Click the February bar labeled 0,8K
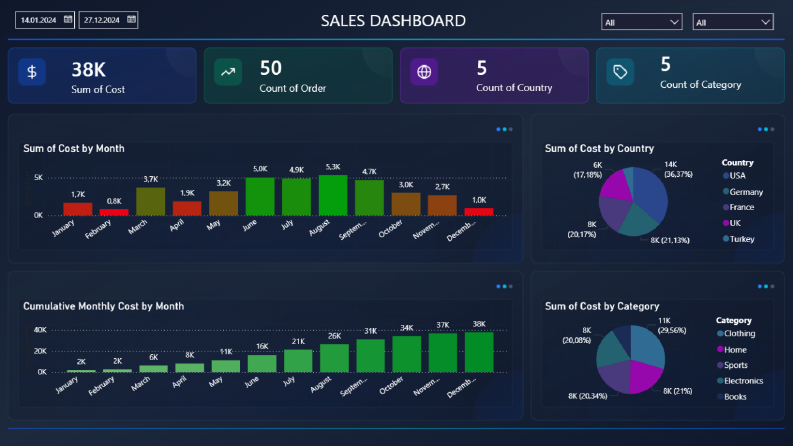Screen dimensions: 793x446 point(114,212)
